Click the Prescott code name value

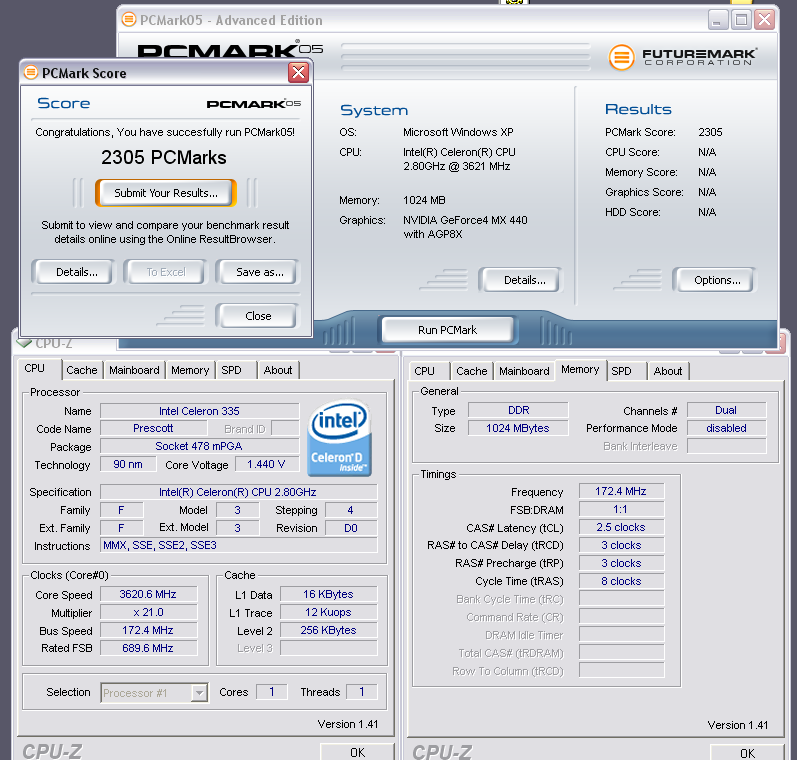[153, 429]
